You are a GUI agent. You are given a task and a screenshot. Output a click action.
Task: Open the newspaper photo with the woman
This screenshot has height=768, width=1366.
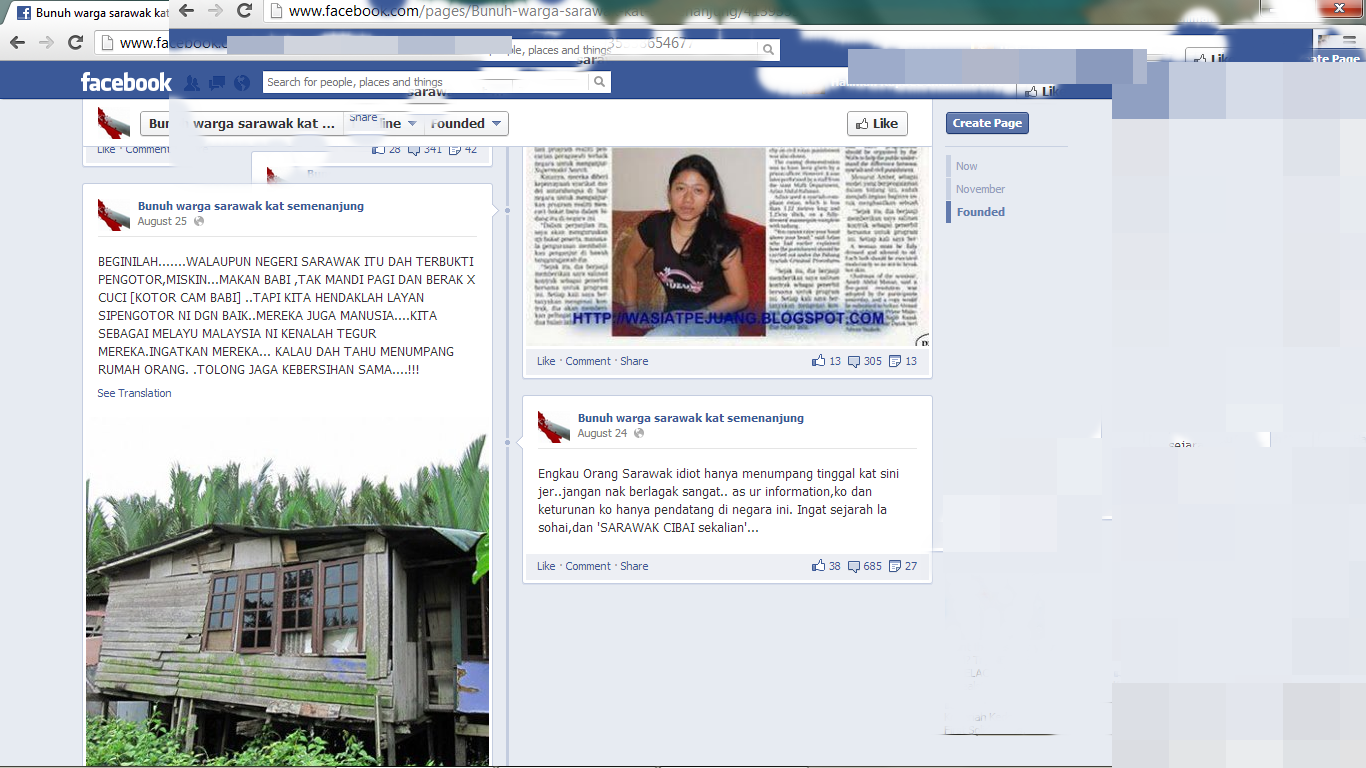tap(726, 246)
